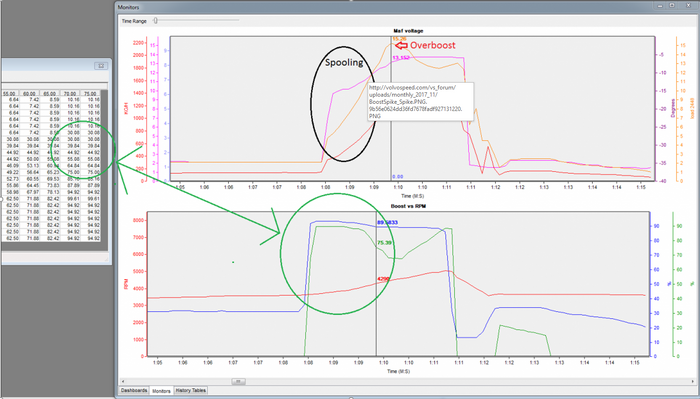Switch to the Dashboards tab
Image resolution: width=700 pixels, height=399 pixels.
click(134, 391)
